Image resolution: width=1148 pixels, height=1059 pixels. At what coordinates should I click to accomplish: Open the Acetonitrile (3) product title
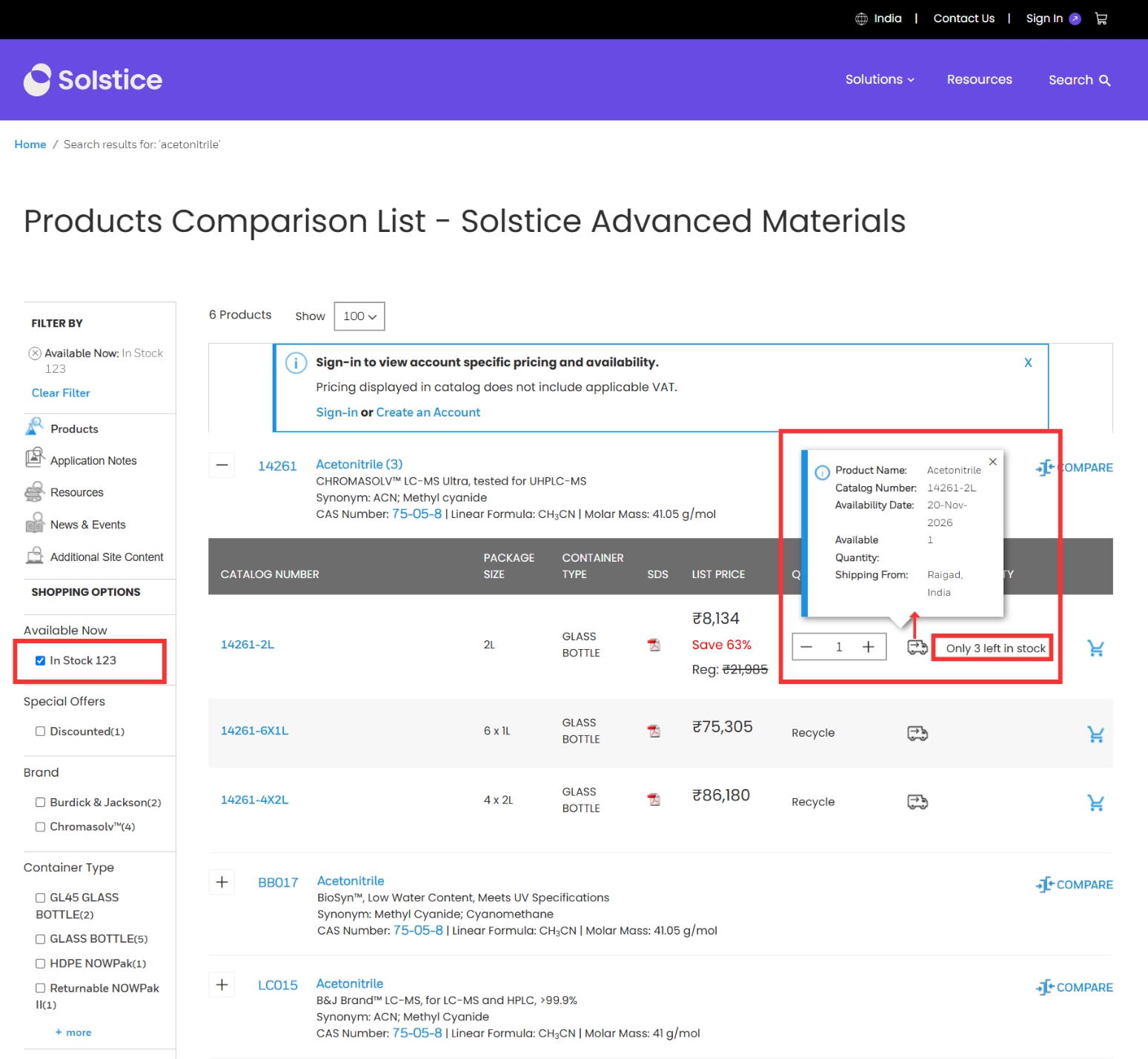tap(359, 464)
